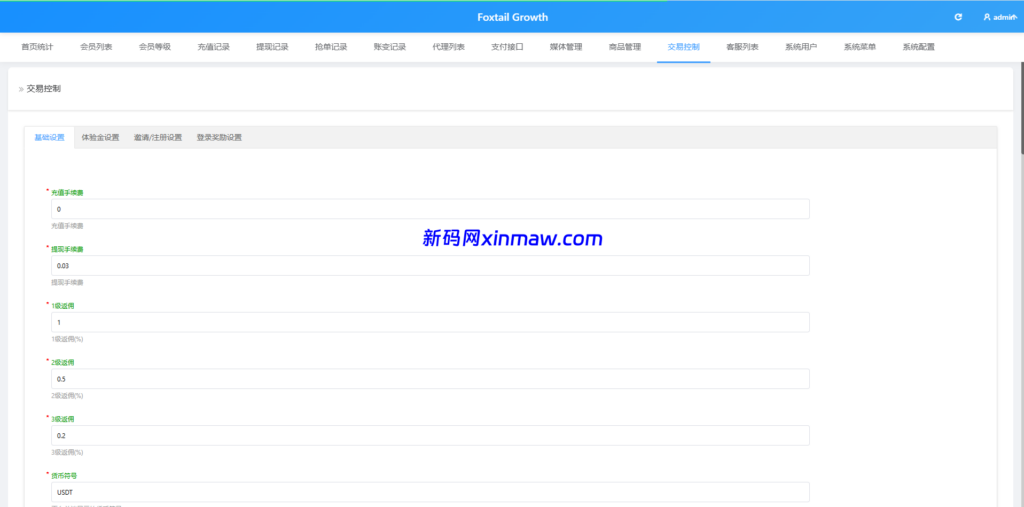Open the 登录奖励设置 tab
Image resolution: width=1024 pixels, height=507 pixels.
(x=219, y=138)
